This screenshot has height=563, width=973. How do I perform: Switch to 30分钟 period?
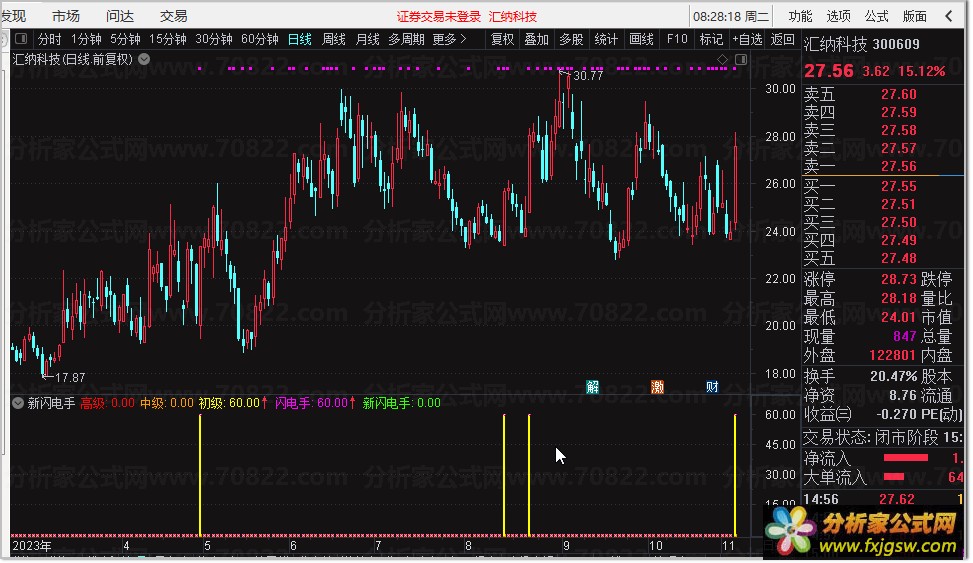point(213,40)
